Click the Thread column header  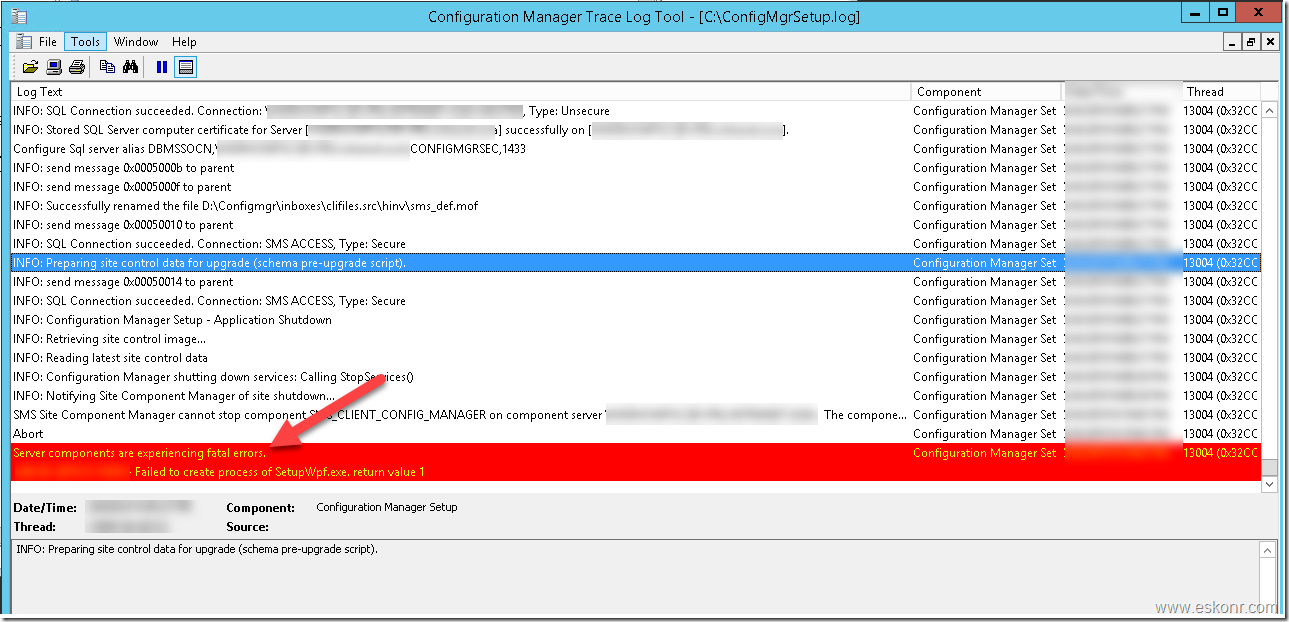(x=1210, y=91)
